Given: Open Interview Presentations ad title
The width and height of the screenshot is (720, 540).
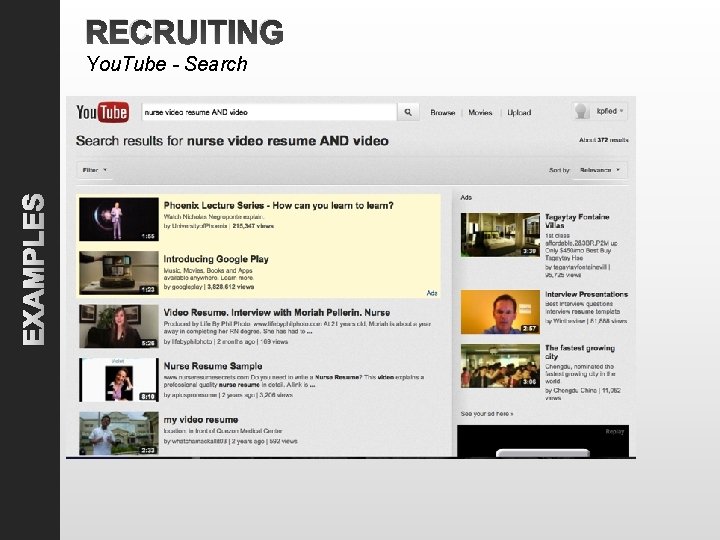Looking at the screenshot, I should [x=586, y=294].
